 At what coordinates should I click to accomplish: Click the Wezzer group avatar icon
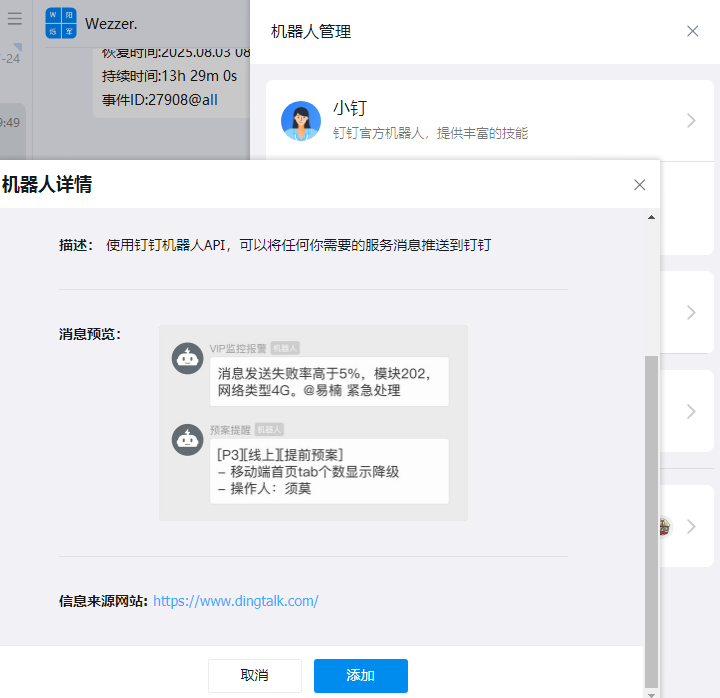click(x=61, y=23)
